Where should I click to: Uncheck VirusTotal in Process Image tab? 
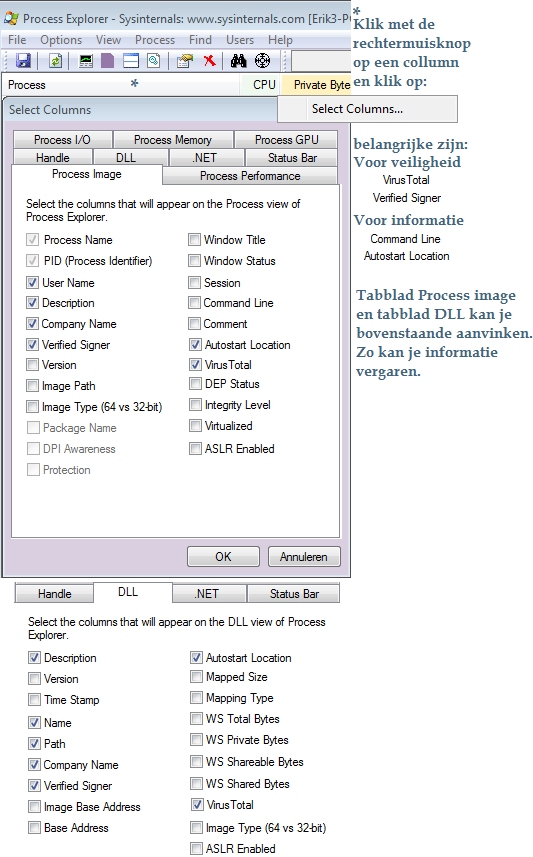coord(195,365)
